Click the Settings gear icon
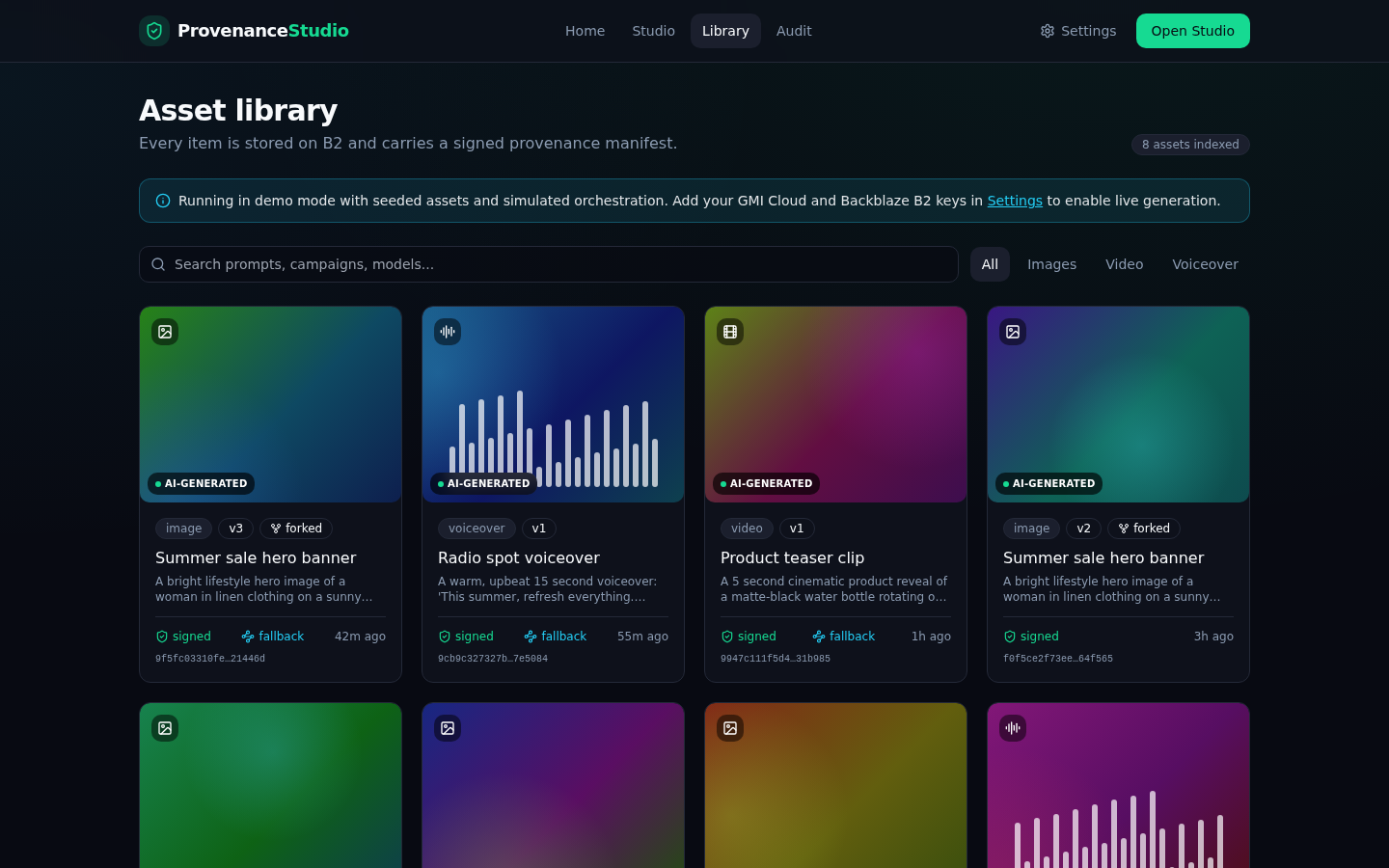 tap(1048, 31)
